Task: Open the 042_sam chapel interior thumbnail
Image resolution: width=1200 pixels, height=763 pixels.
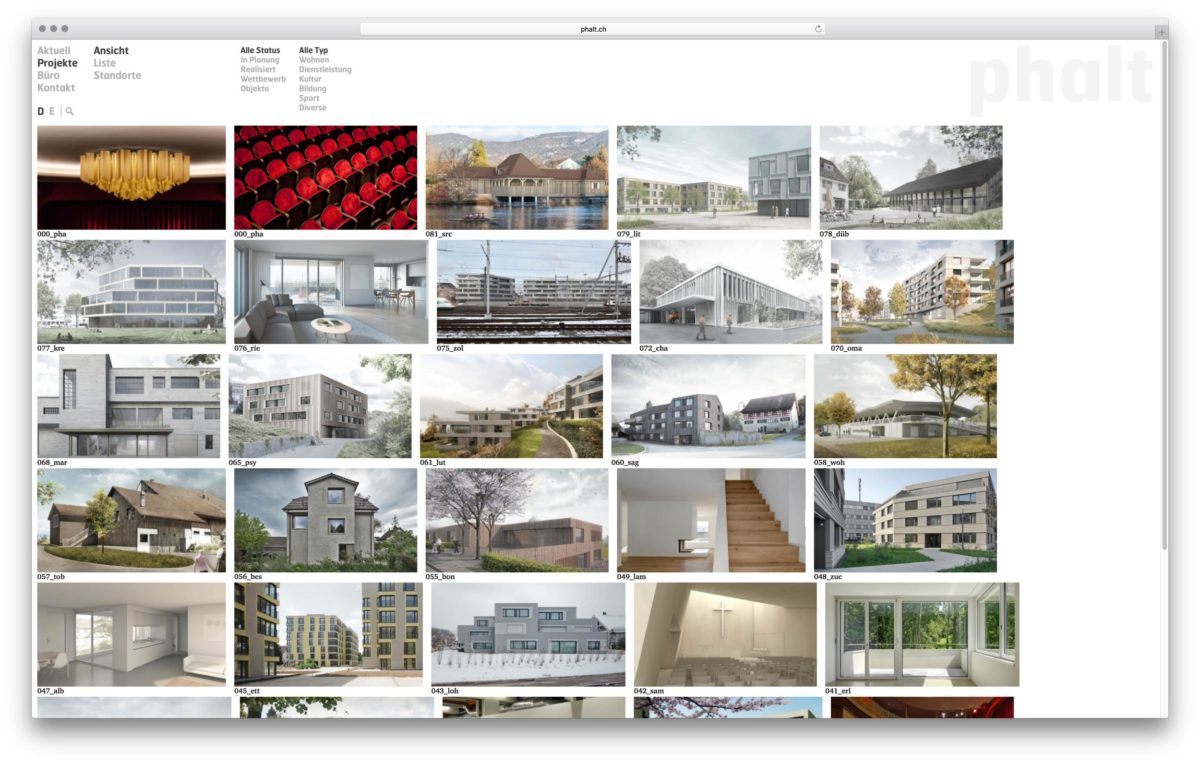Action: coord(725,634)
